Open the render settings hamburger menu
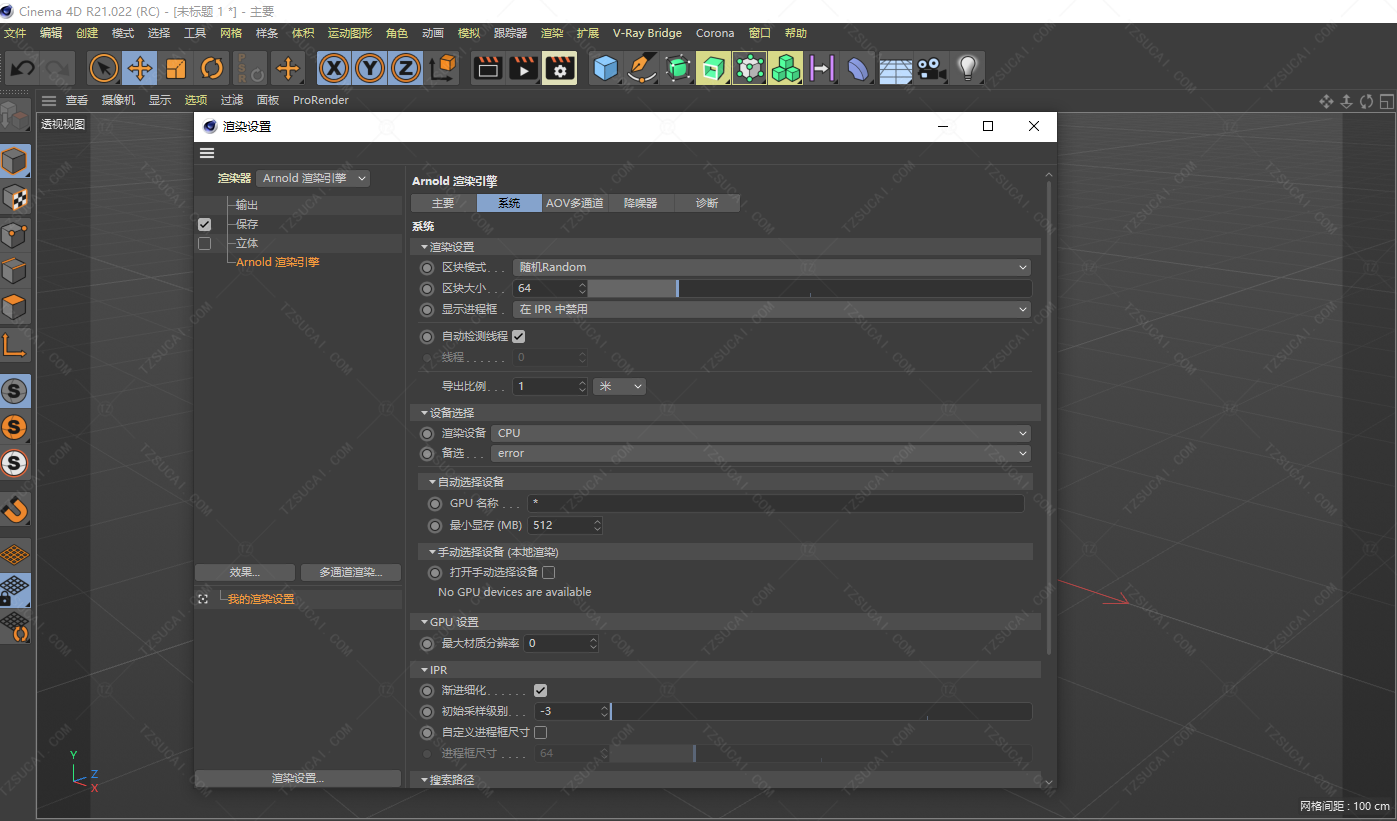 (x=207, y=153)
